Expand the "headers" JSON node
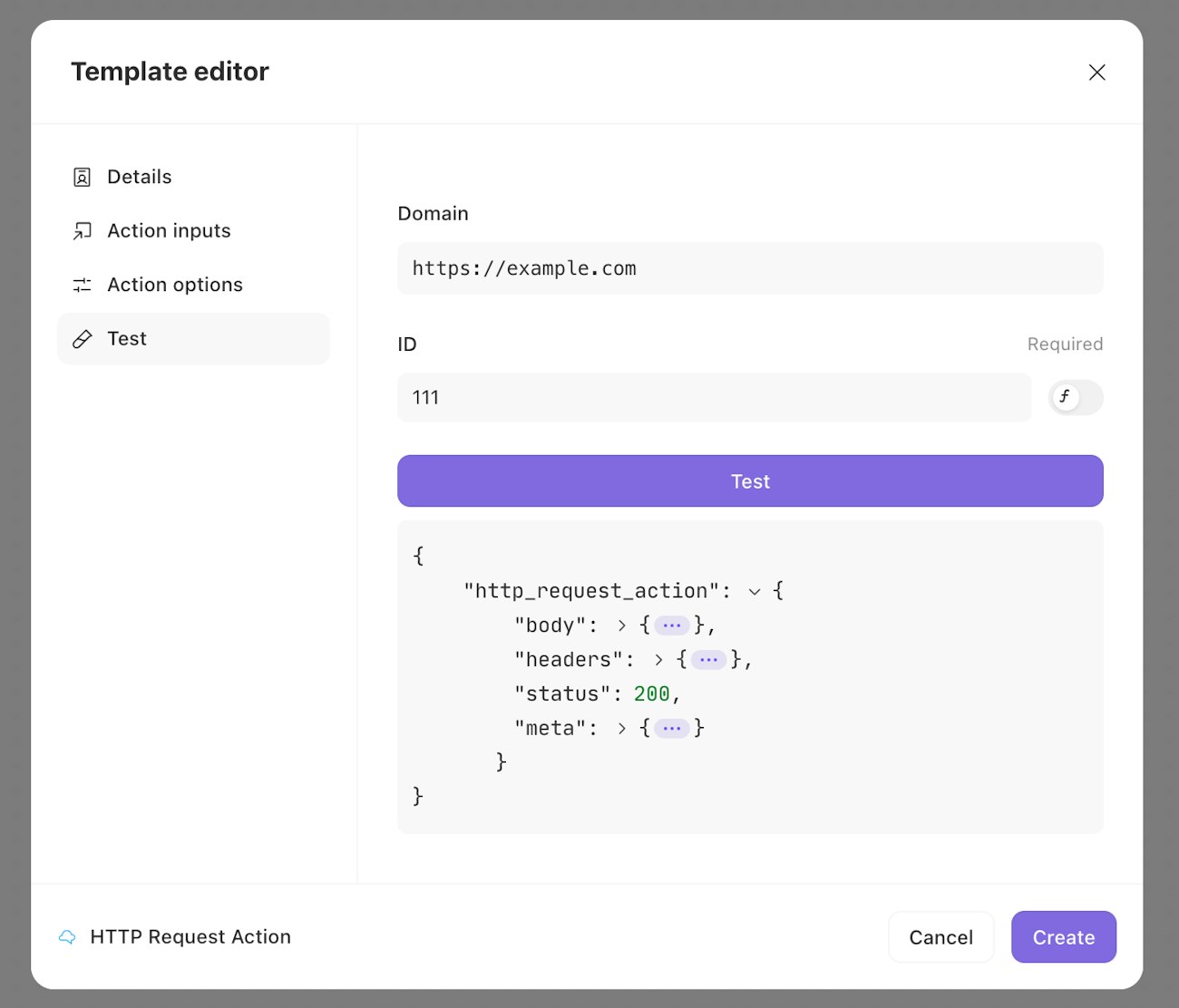This screenshot has height=1008, width=1179. coord(658,660)
